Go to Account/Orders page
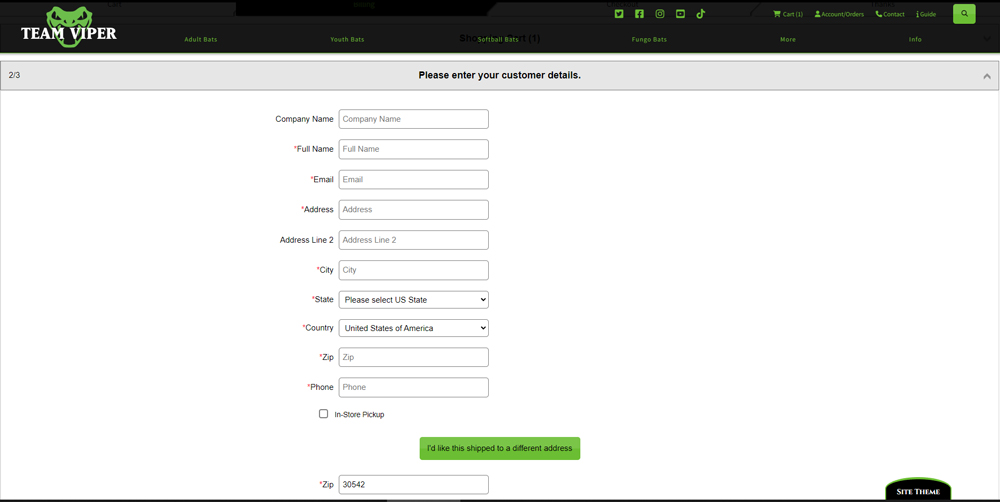The width and height of the screenshot is (1000, 502). pos(839,14)
